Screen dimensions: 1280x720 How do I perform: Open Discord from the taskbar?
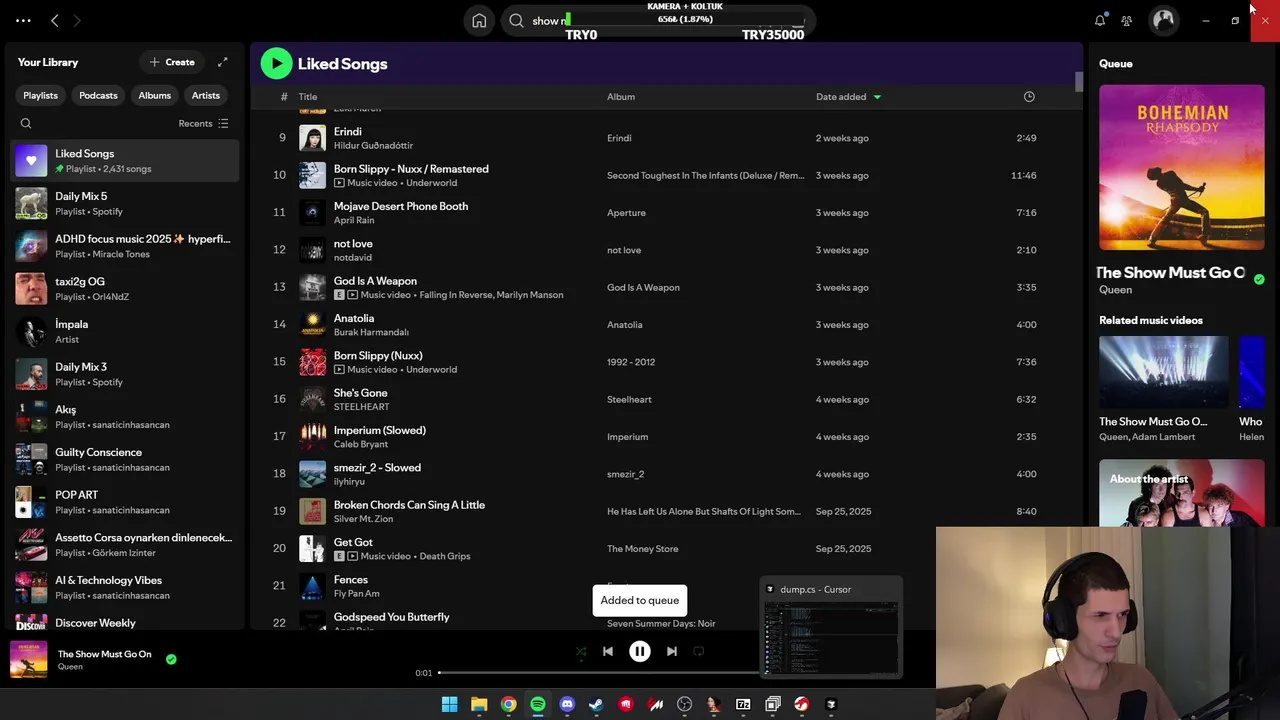click(567, 704)
